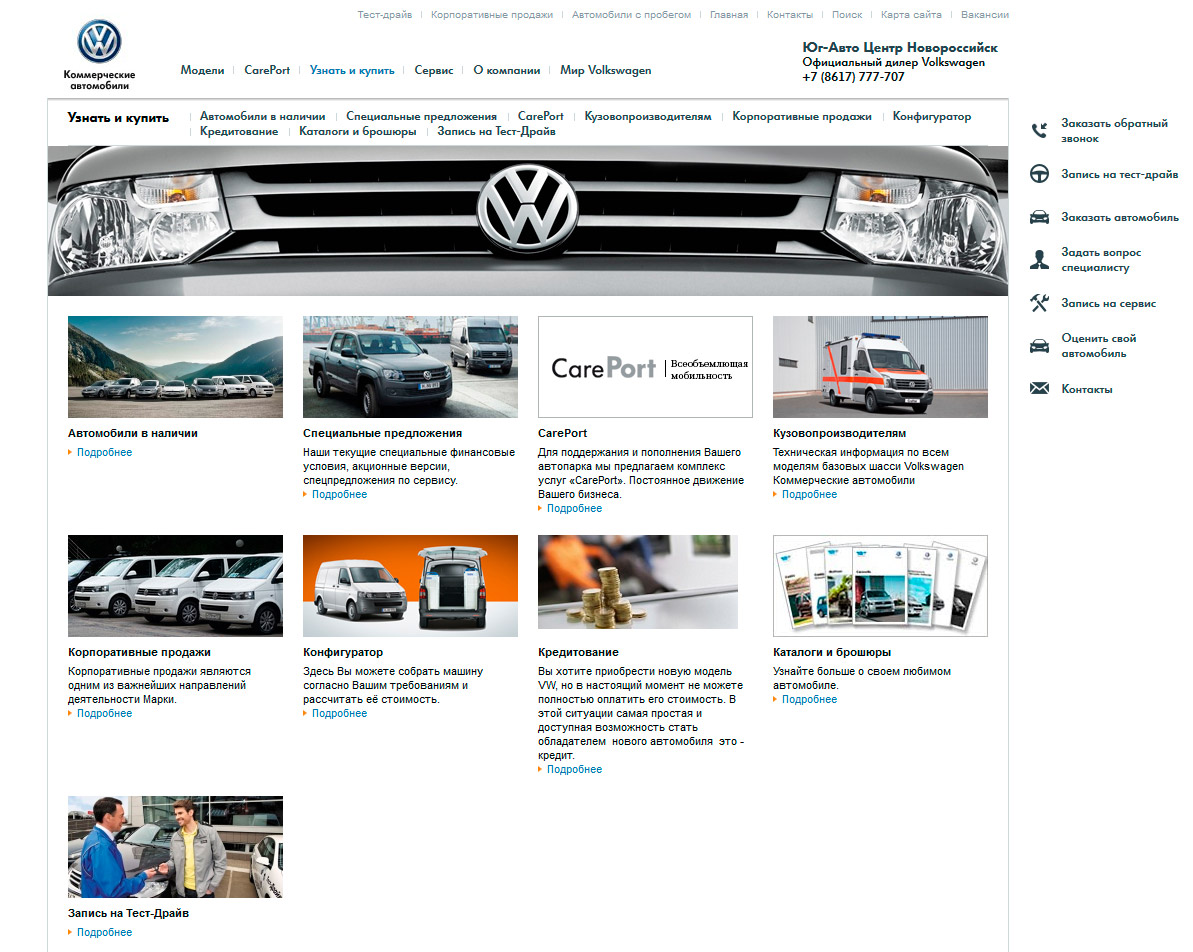1193x952 pixels.
Task: Click the car icon beside Заказать автомобиль
Action: (x=1039, y=218)
